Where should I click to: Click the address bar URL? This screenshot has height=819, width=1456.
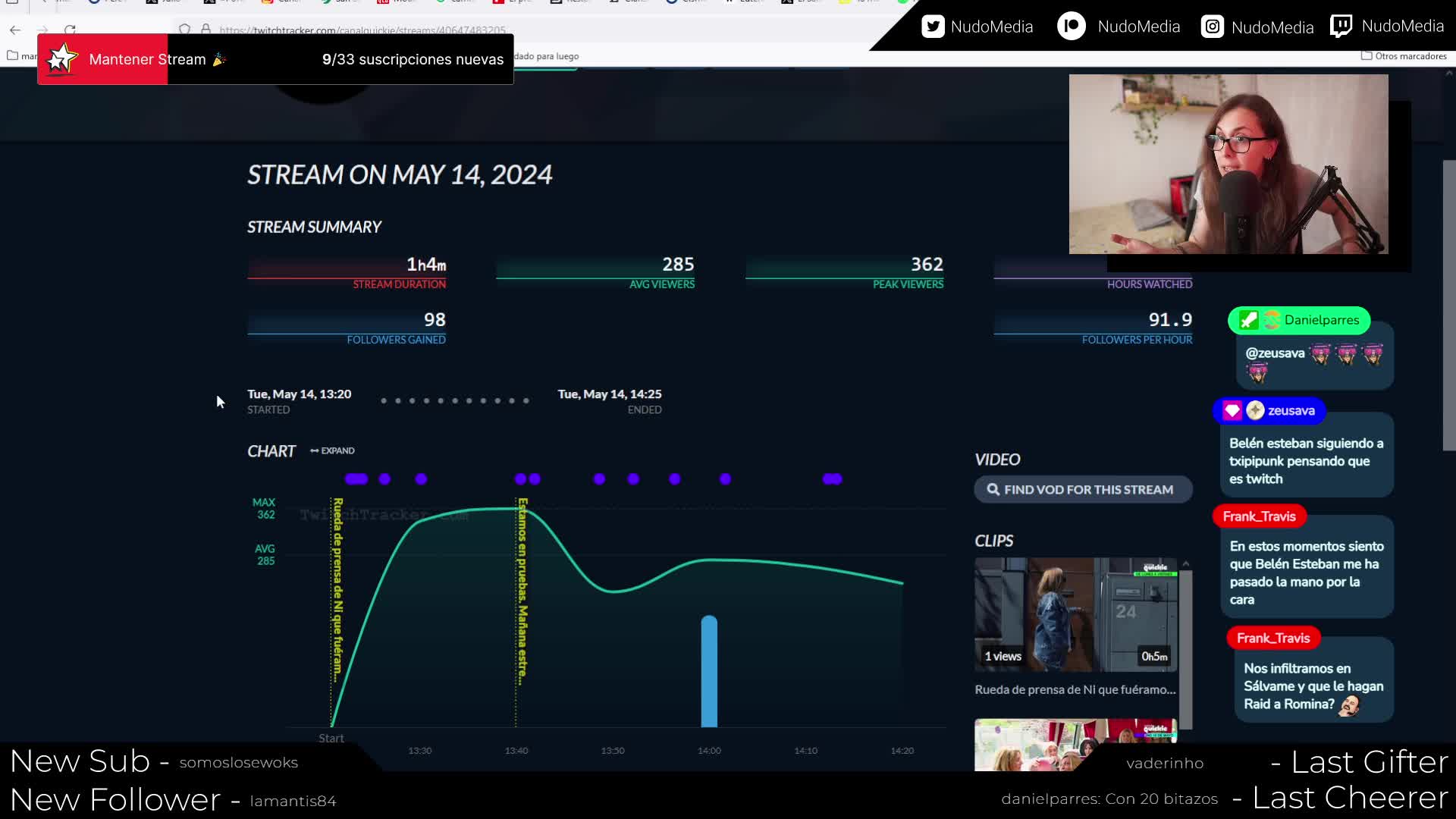pyautogui.click(x=362, y=30)
